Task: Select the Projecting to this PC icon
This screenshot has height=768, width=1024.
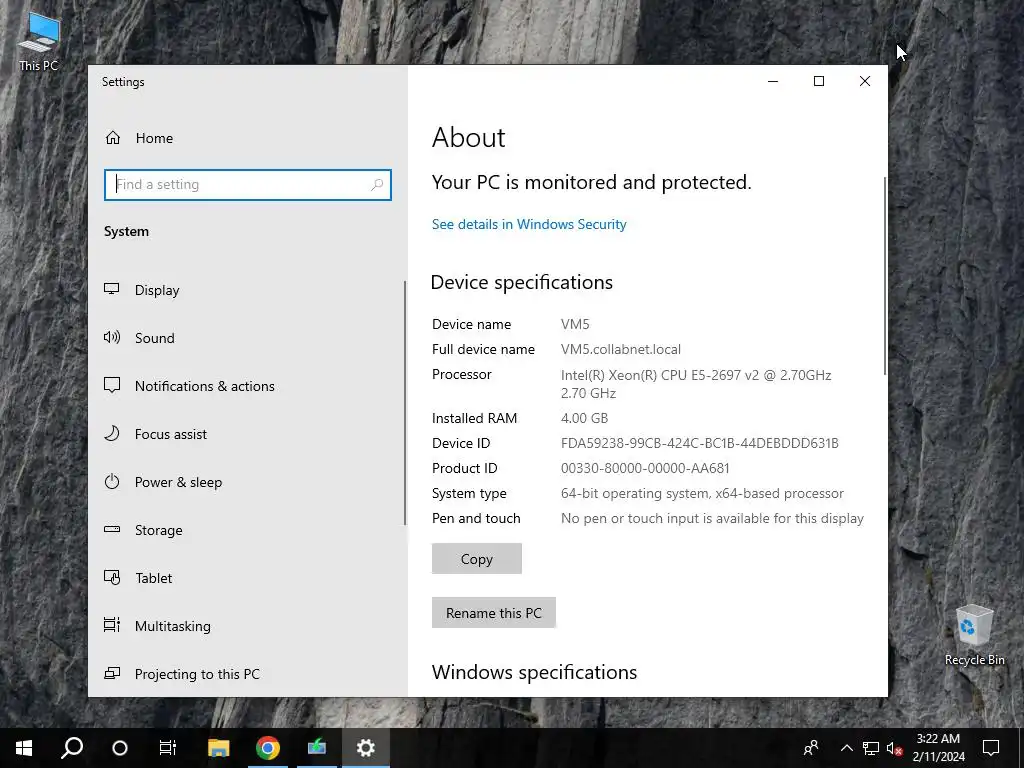Action: pyautogui.click(x=112, y=673)
